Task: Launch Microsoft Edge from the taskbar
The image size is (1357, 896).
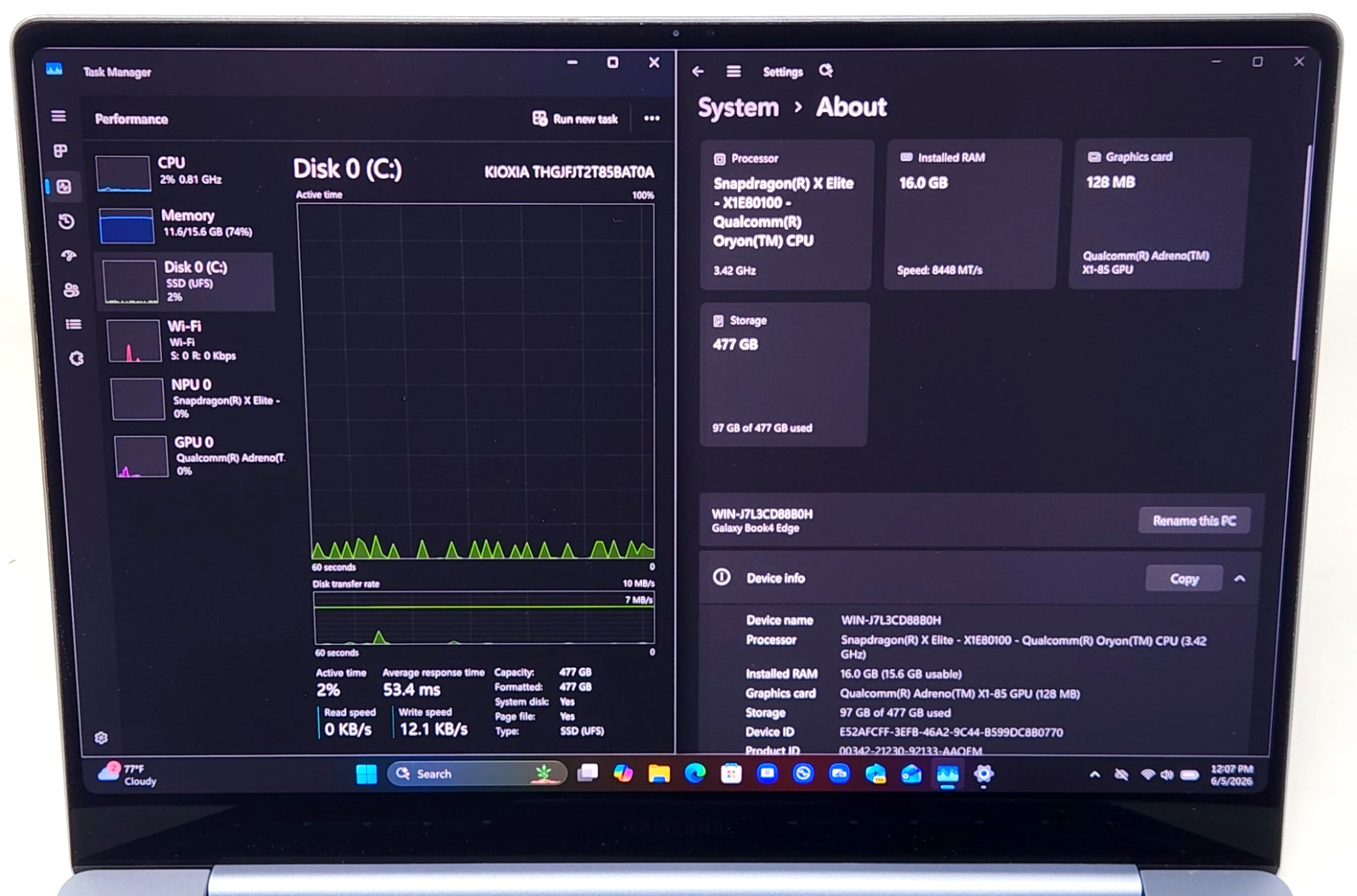Action: pyautogui.click(x=695, y=773)
